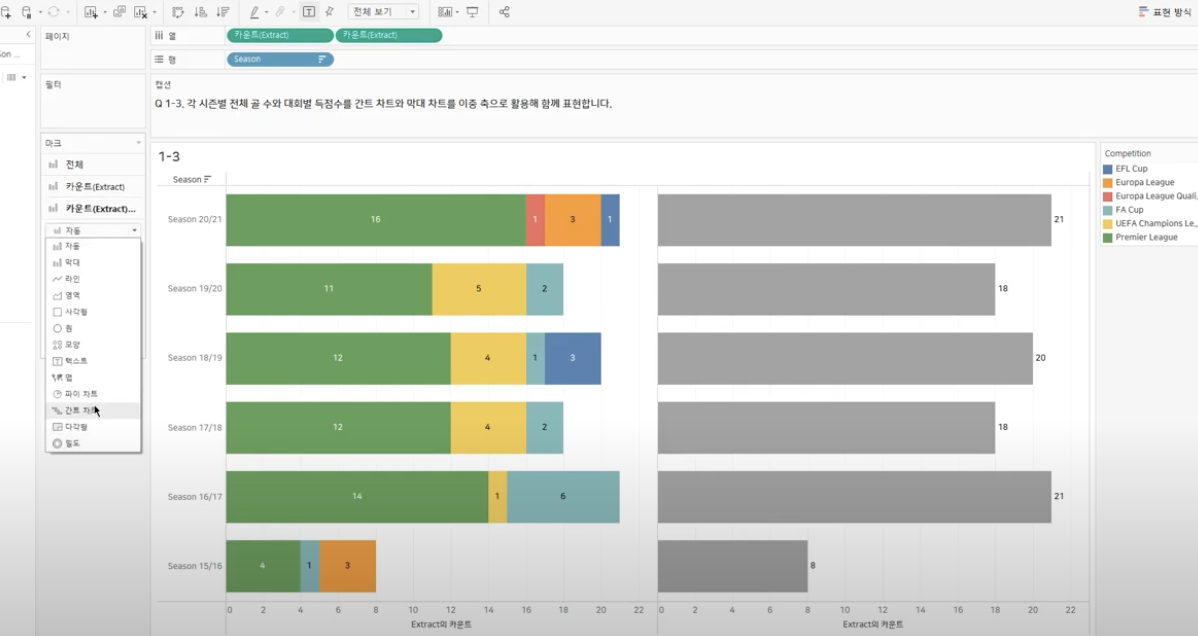Viewport: 1198px width, 636px height.
Task: Click the 자동 mark type dropdown
Action: [95, 230]
